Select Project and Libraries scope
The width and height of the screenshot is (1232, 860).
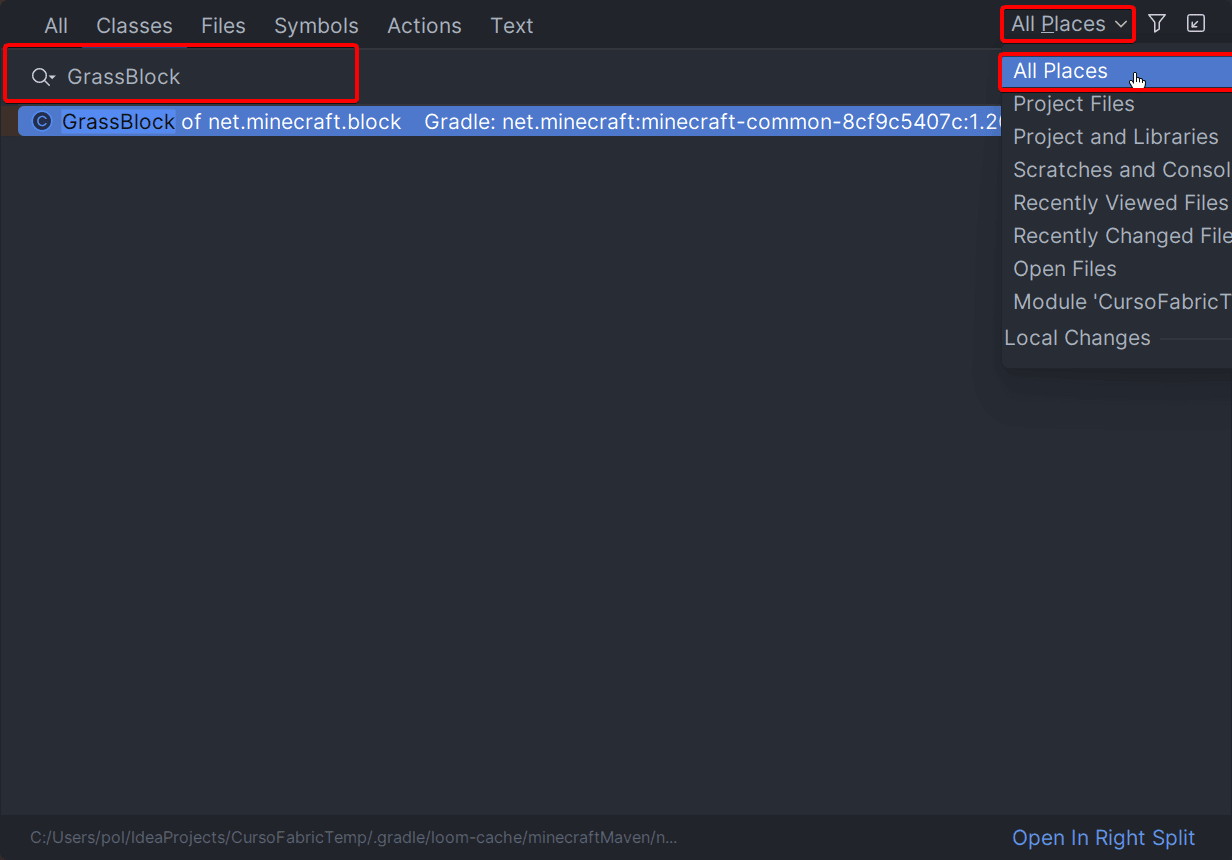1116,137
